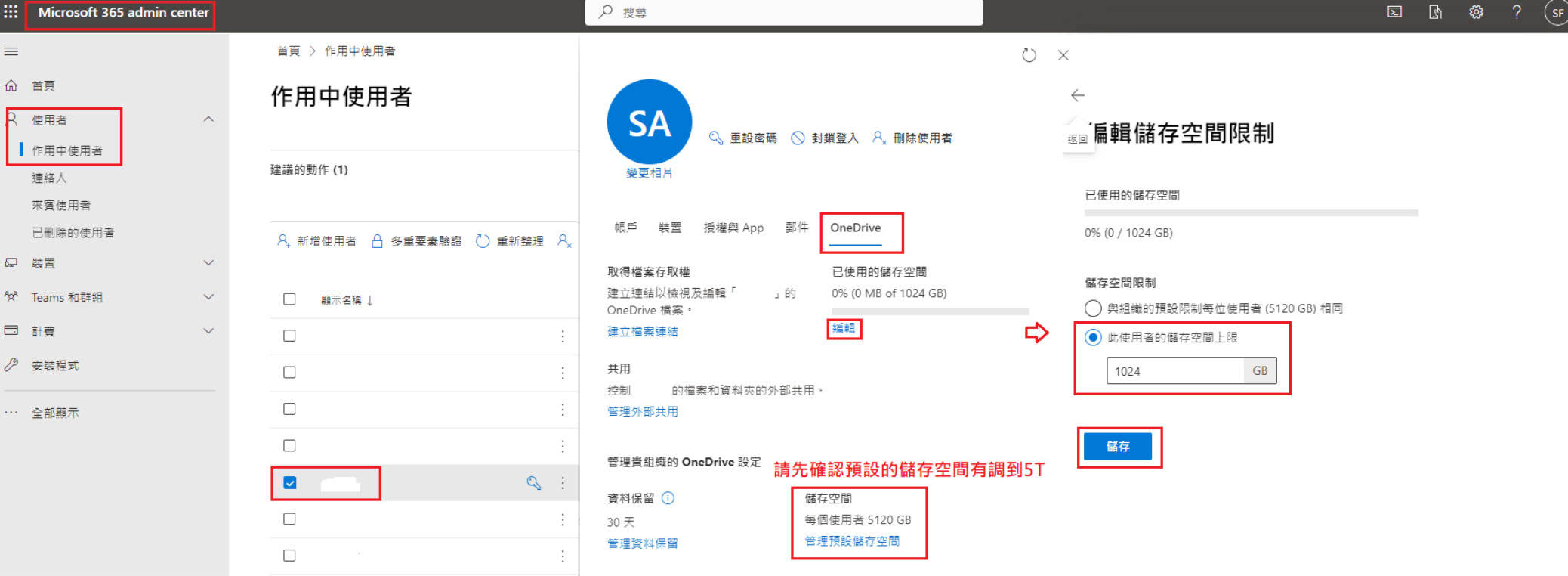Click the 儲存 save button
This screenshot has width=1568, height=576.
pos(1118,447)
